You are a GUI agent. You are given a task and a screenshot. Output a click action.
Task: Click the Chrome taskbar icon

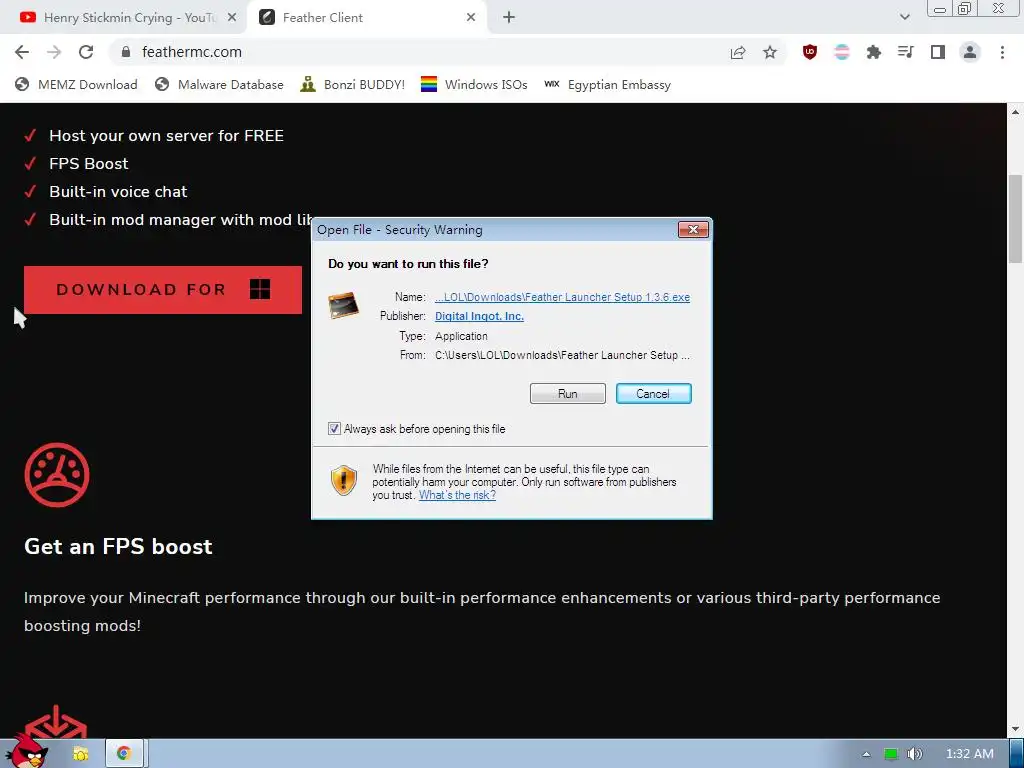click(124, 754)
